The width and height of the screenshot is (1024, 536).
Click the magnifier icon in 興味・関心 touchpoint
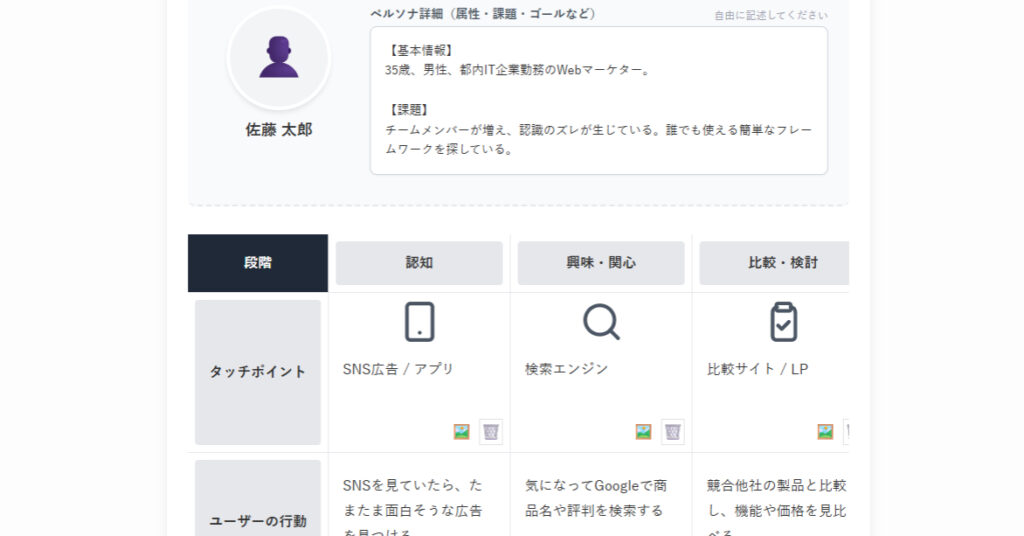601,322
